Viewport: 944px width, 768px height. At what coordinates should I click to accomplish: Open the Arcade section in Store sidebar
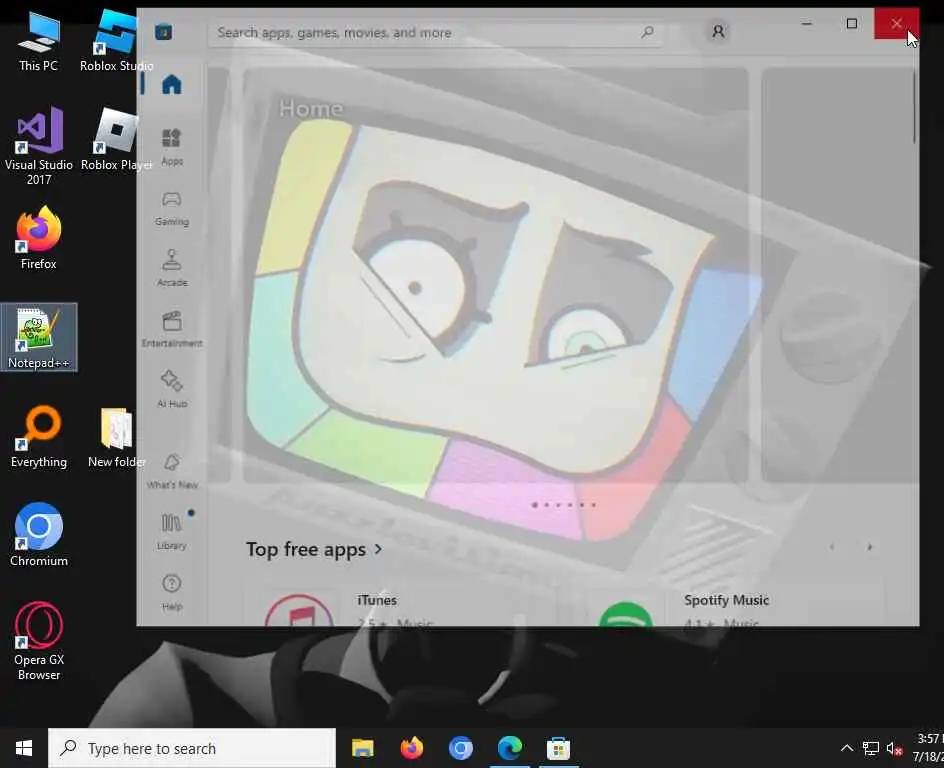point(172,268)
